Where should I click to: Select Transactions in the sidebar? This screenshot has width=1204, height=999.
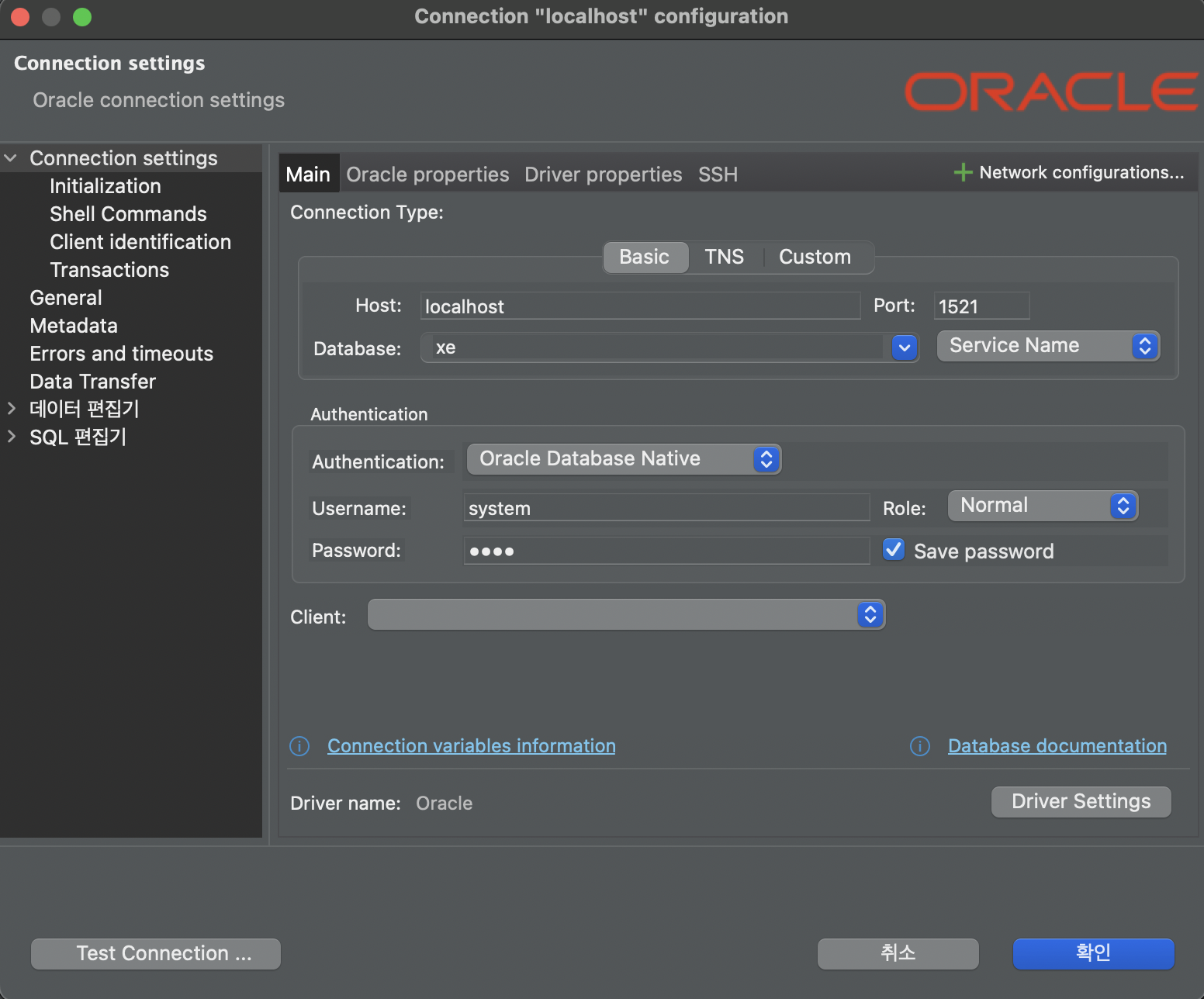(109, 270)
